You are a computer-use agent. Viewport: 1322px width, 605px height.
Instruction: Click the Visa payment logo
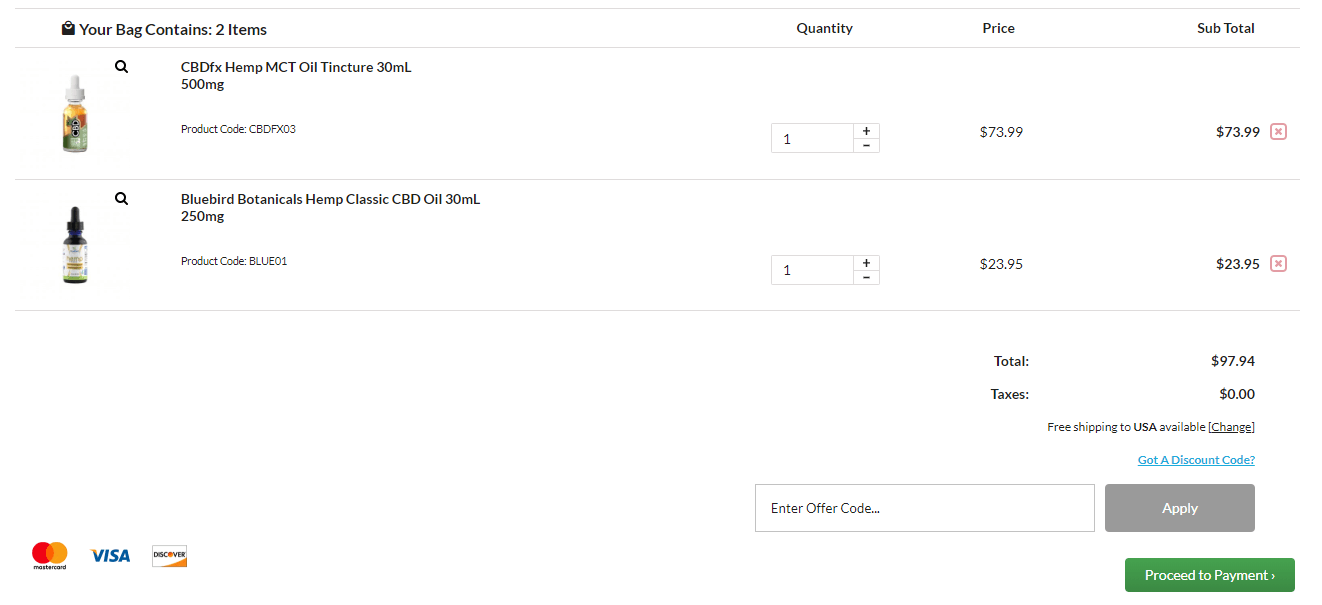(110, 555)
